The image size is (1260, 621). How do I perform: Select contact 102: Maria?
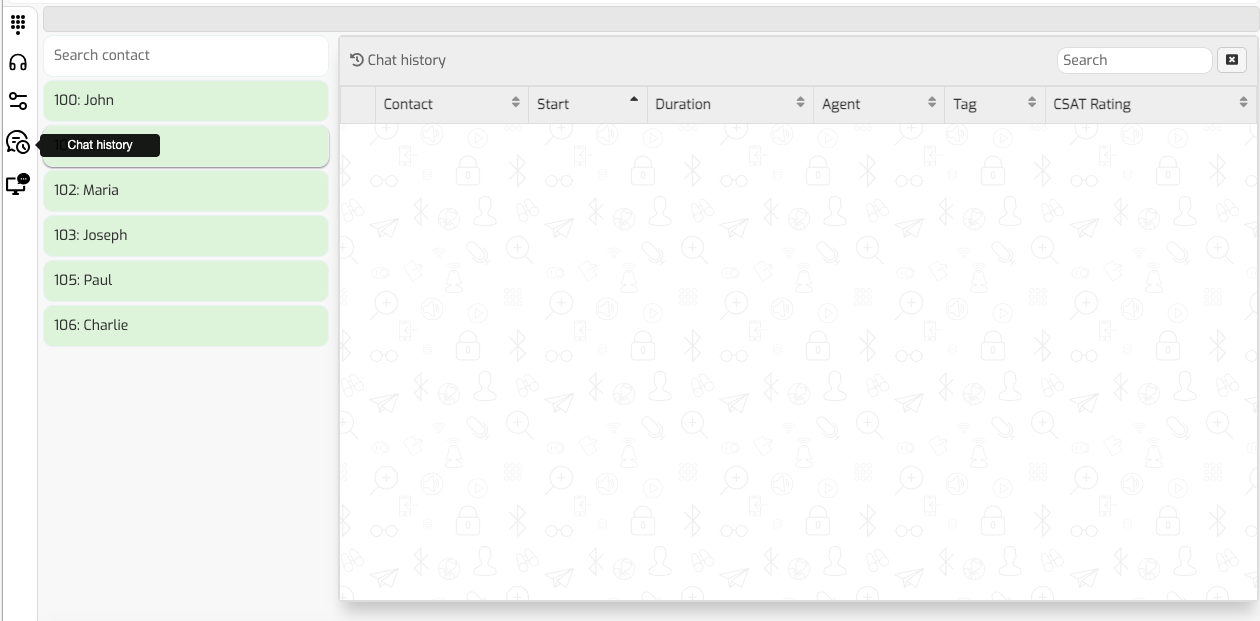pyautogui.click(x=186, y=191)
